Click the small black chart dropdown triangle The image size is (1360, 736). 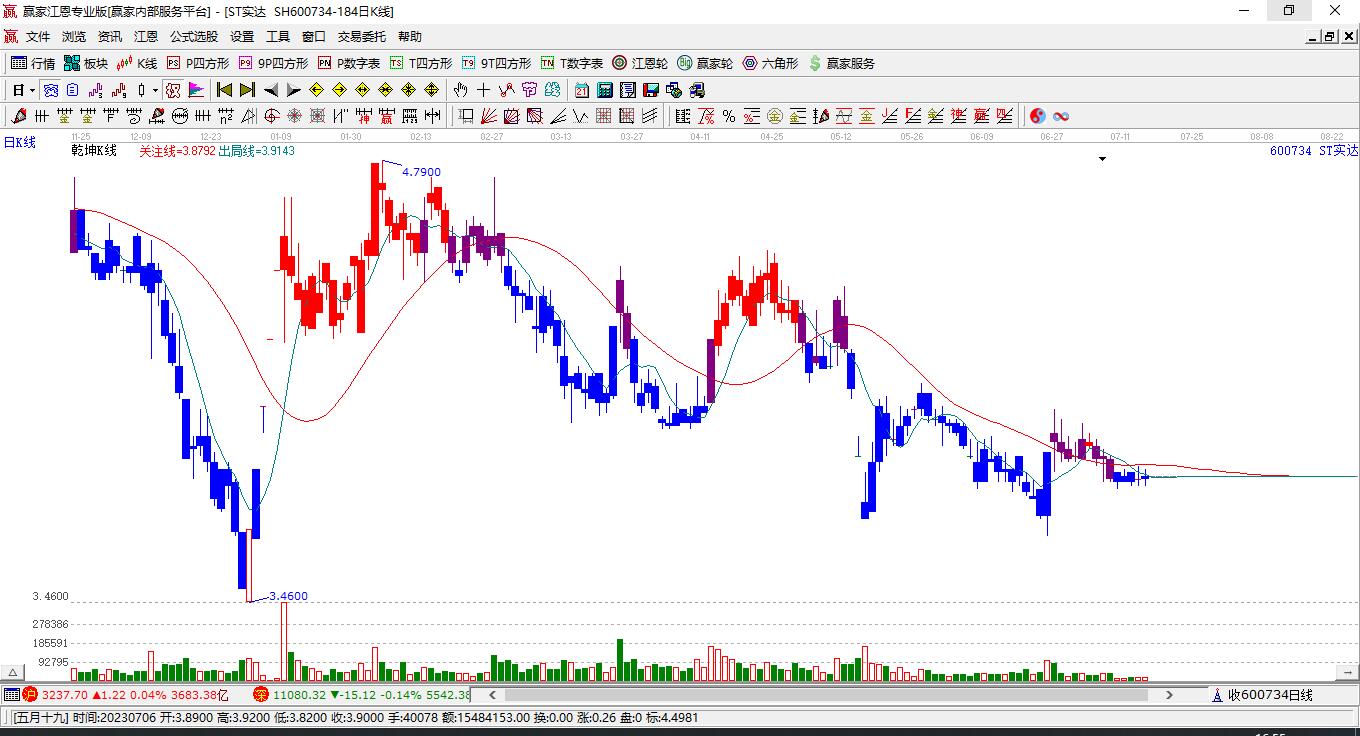coord(1102,158)
